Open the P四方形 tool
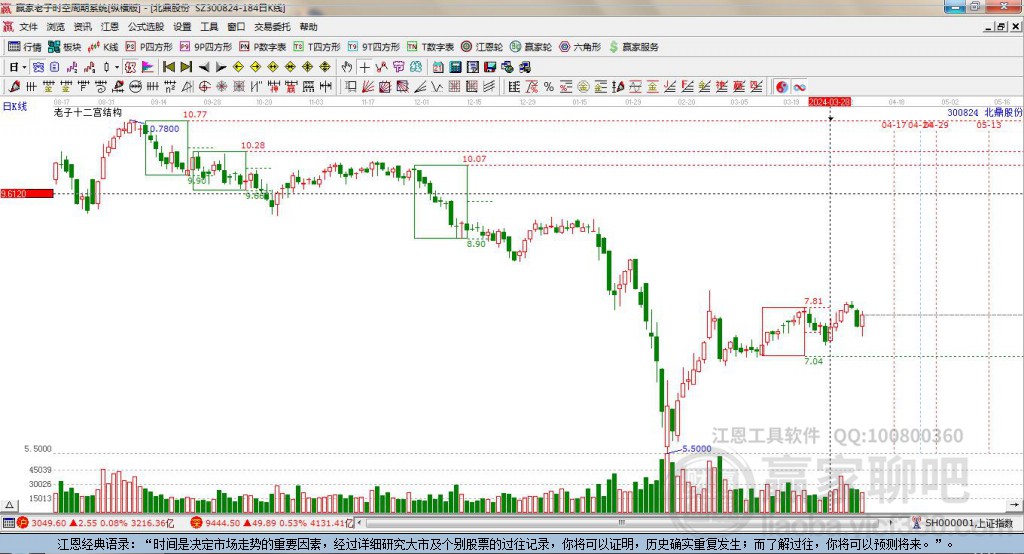 (149, 47)
